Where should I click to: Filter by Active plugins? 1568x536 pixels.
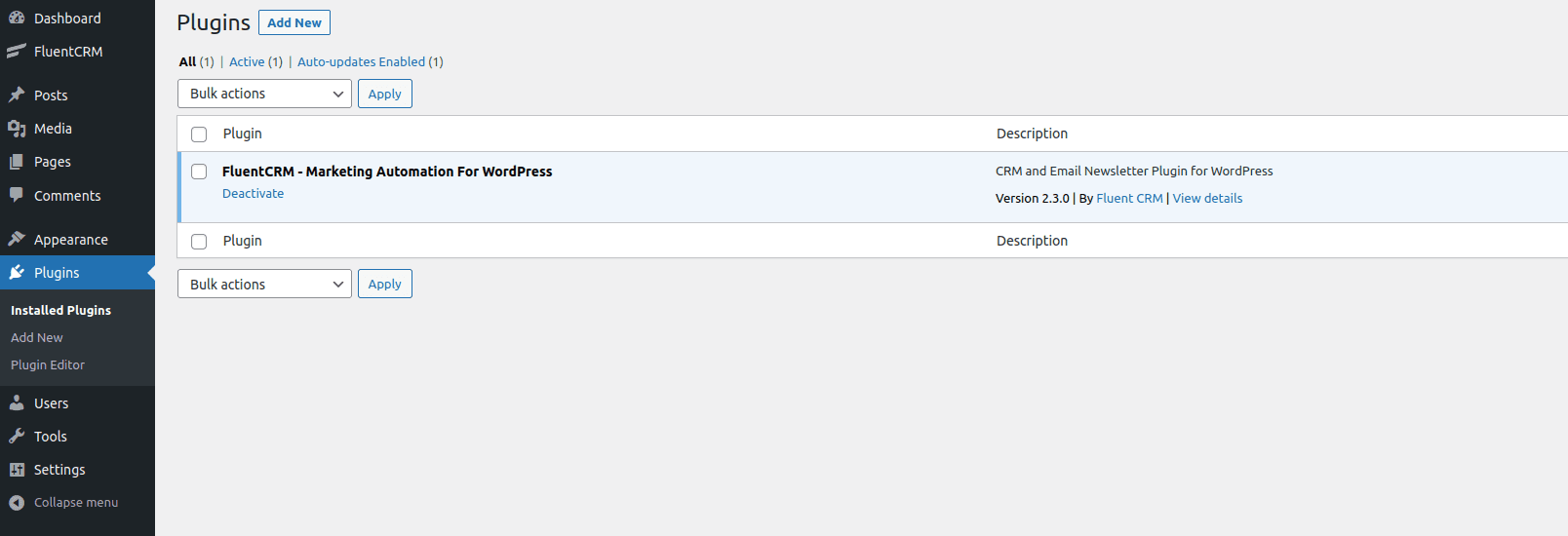tap(247, 61)
